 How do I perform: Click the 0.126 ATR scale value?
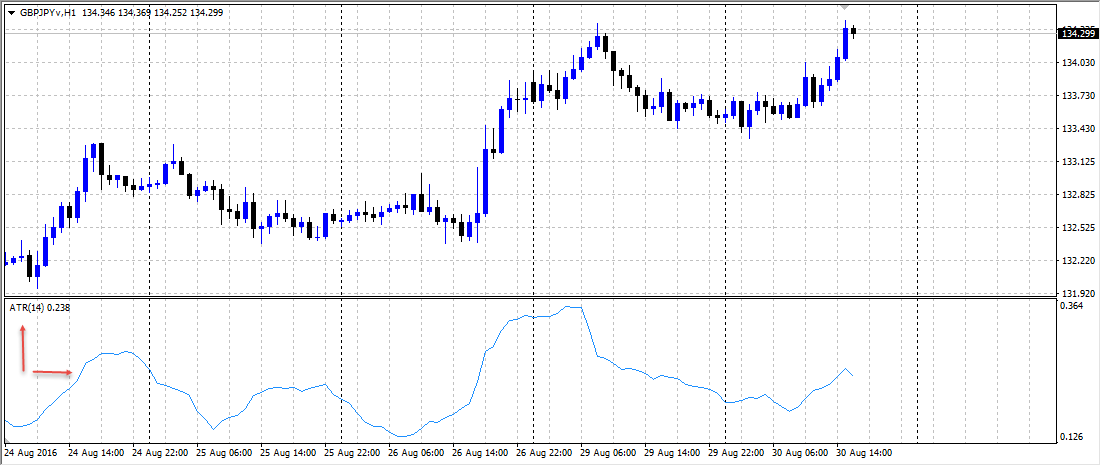(x=1072, y=437)
